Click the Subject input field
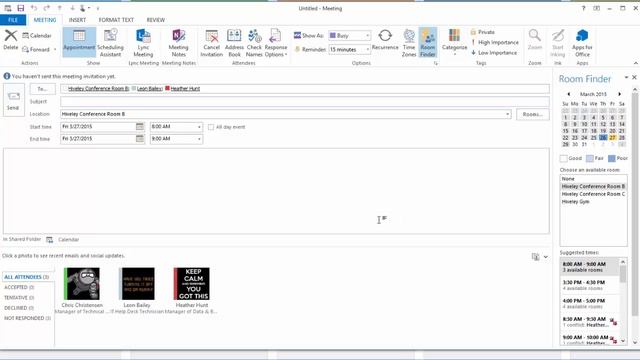The height and width of the screenshot is (360, 640). (304, 102)
